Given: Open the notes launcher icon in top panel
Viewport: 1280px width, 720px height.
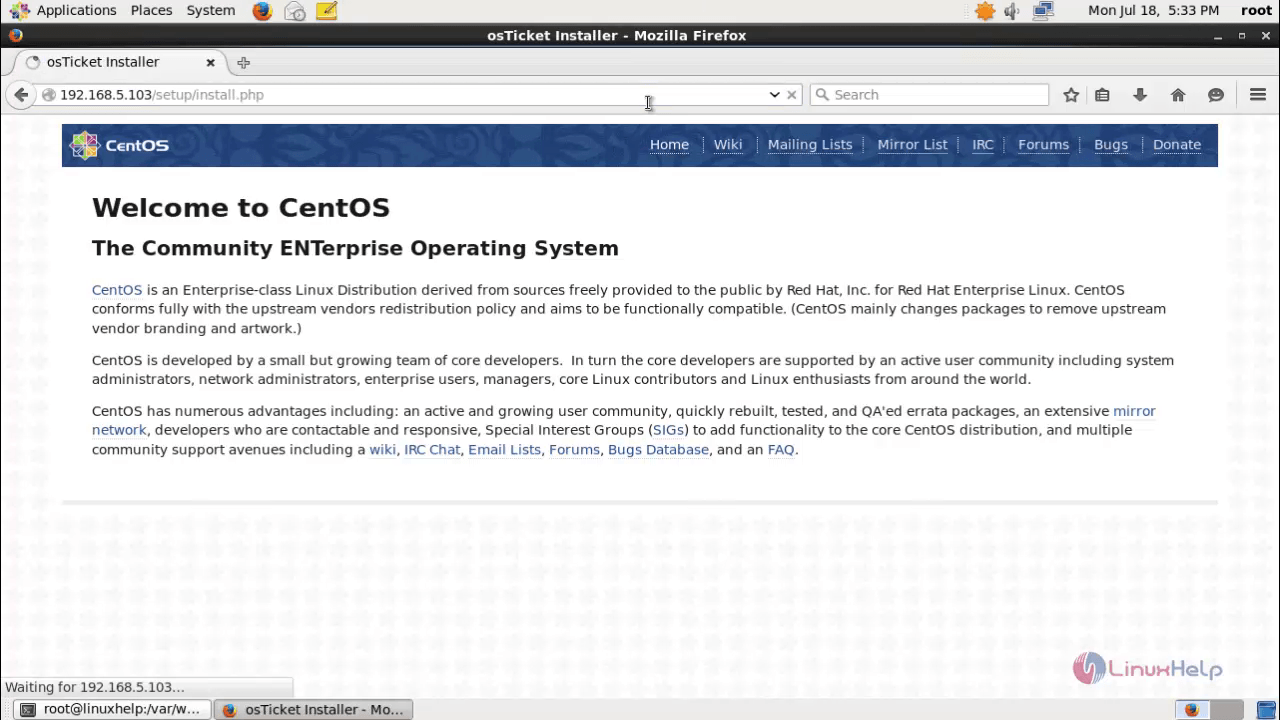Looking at the screenshot, I should click(326, 11).
